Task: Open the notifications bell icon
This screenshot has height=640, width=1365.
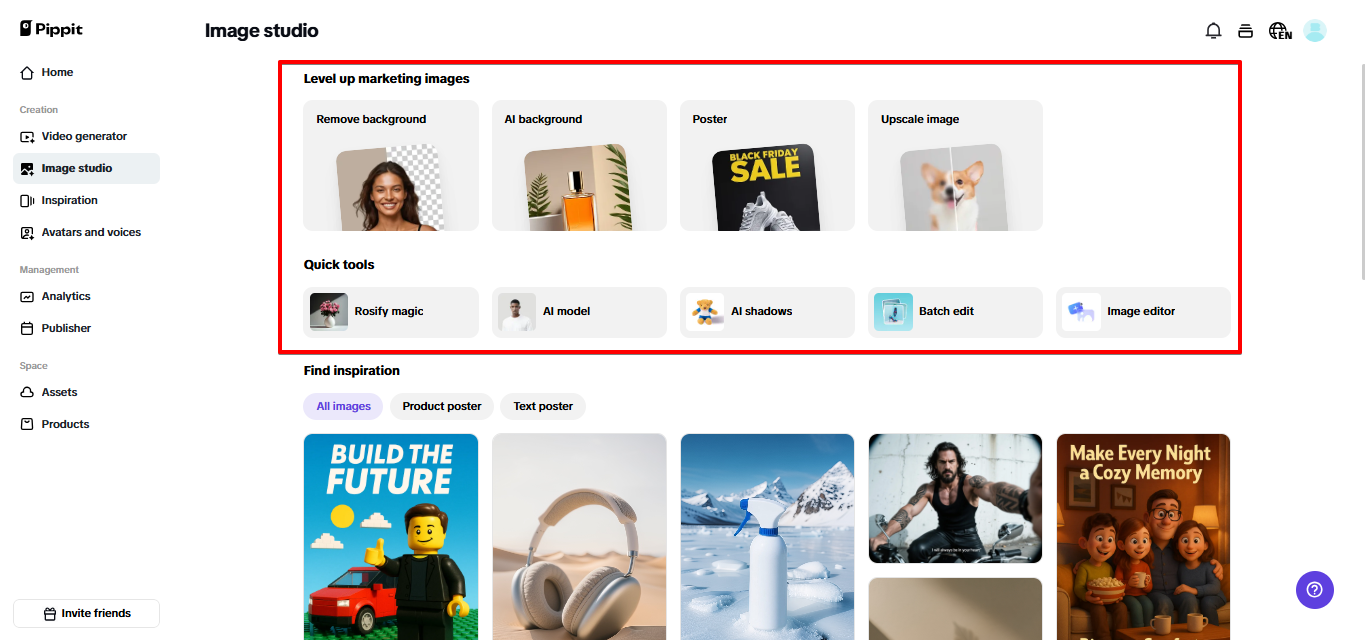Action: [x=1213, y=31]
